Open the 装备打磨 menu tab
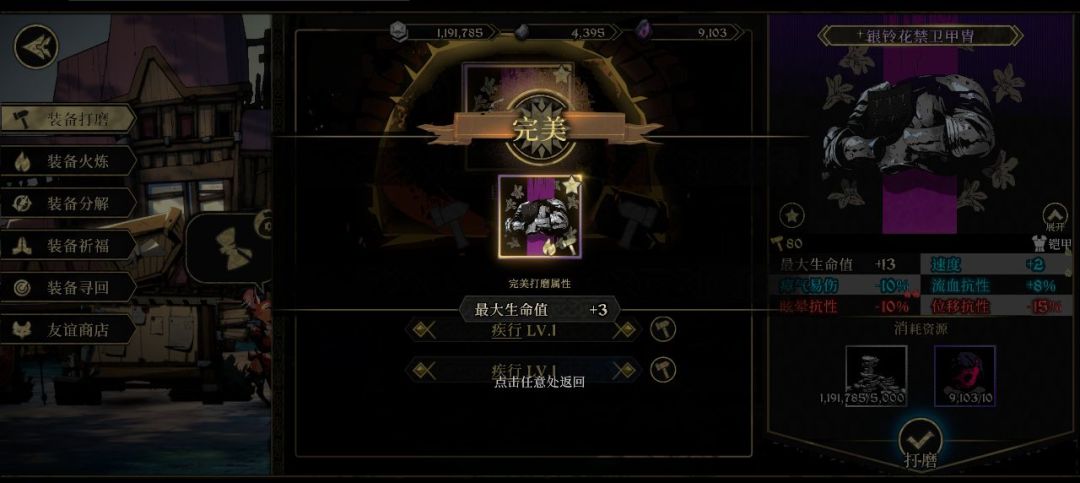 (x=68, y=119)
